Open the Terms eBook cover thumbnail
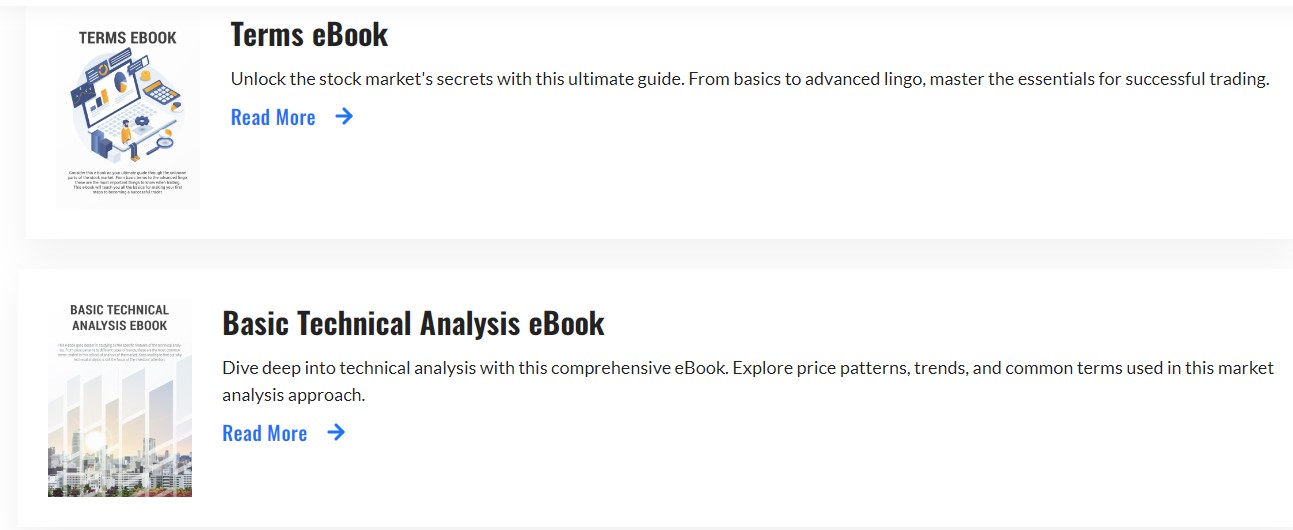 128,115
